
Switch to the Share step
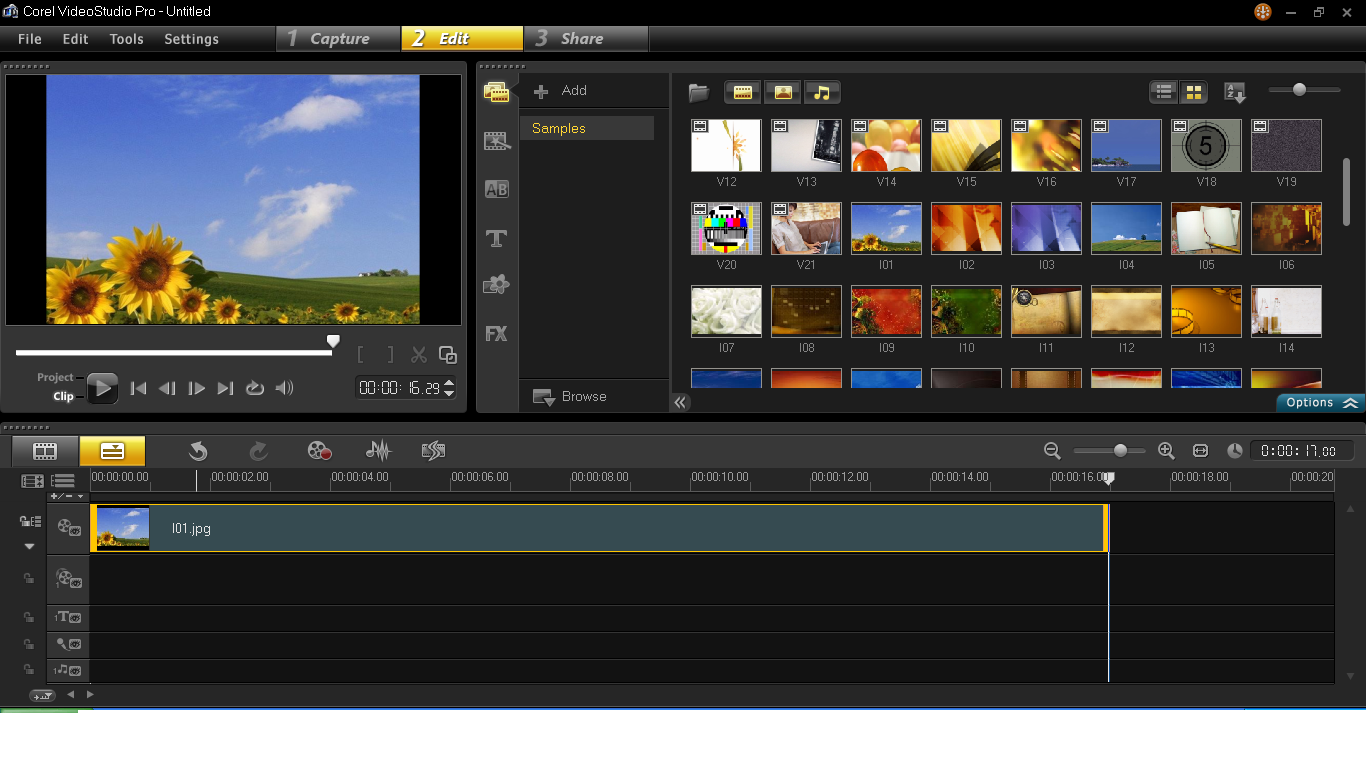pyautogui.click(x=586, y=38)
